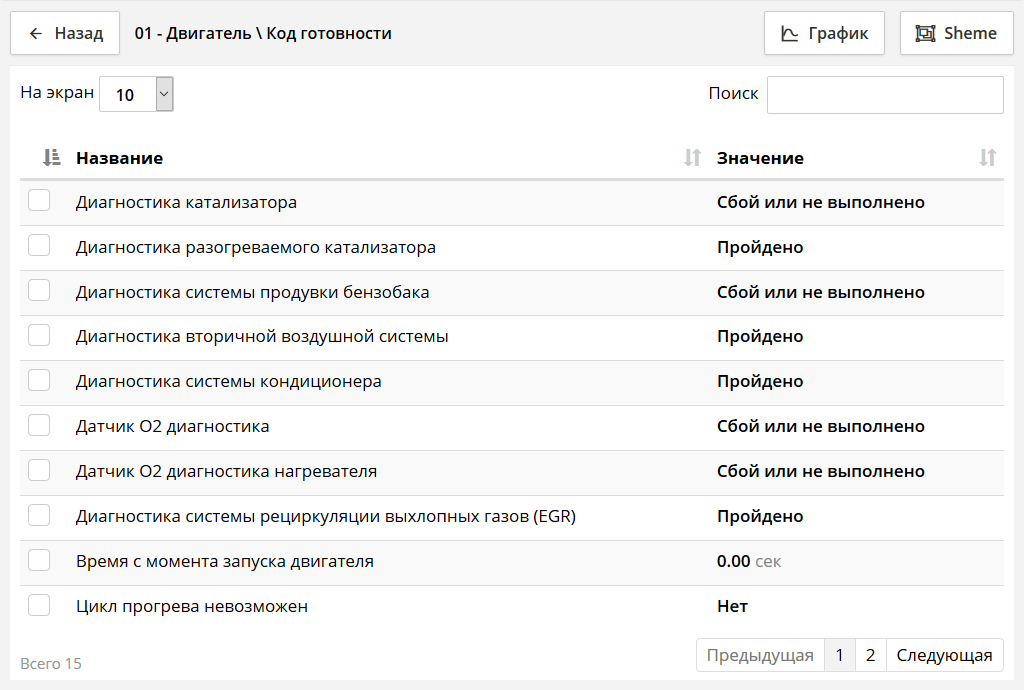Click into the Поиск search field
The height and width of the screenshot is (690, 1024).
coord(884,94)
